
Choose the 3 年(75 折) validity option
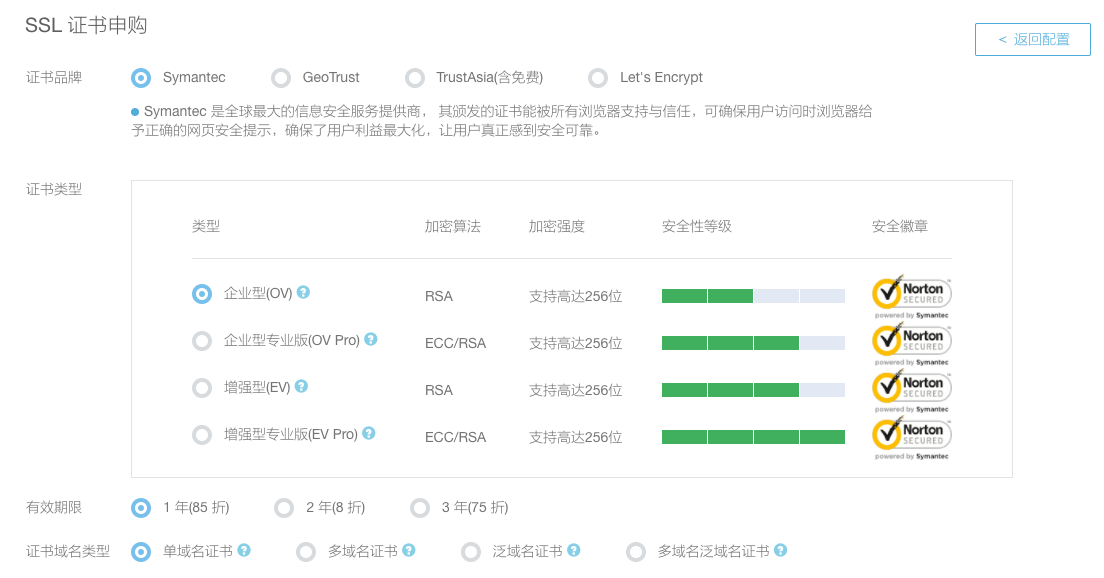pos(420,507)
